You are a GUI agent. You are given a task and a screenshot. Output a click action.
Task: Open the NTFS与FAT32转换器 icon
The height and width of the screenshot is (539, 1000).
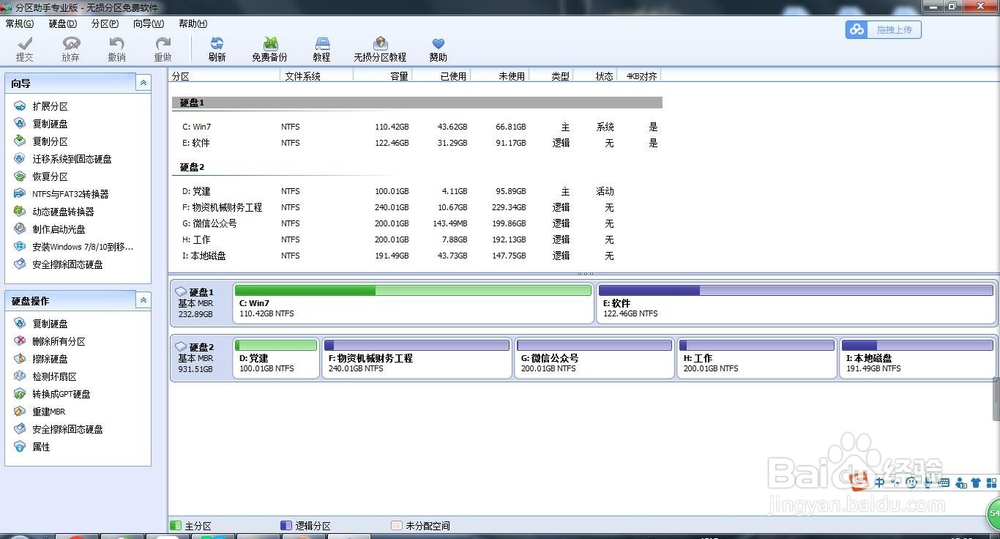coord(20,194)
